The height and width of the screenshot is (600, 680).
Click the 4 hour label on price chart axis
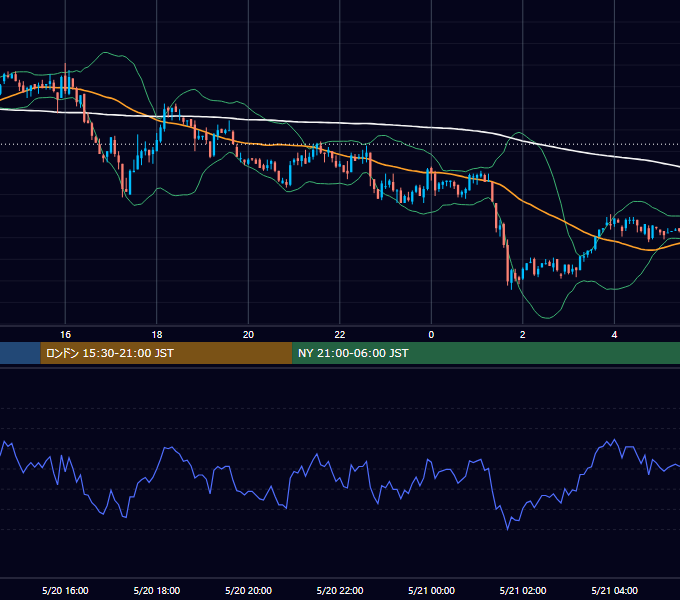click(x=614, y=335)
